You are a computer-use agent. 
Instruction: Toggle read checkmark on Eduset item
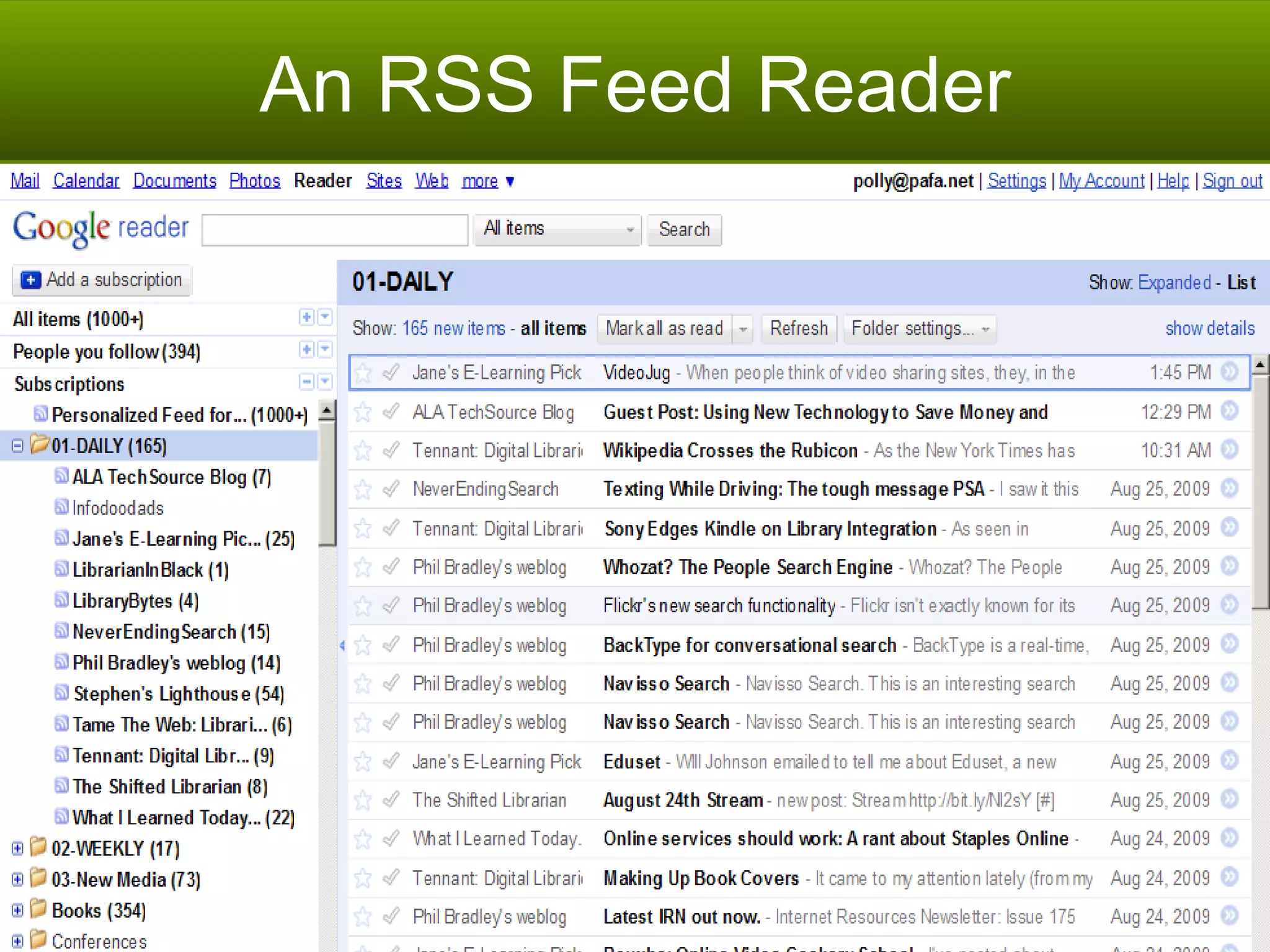[391, 760]
